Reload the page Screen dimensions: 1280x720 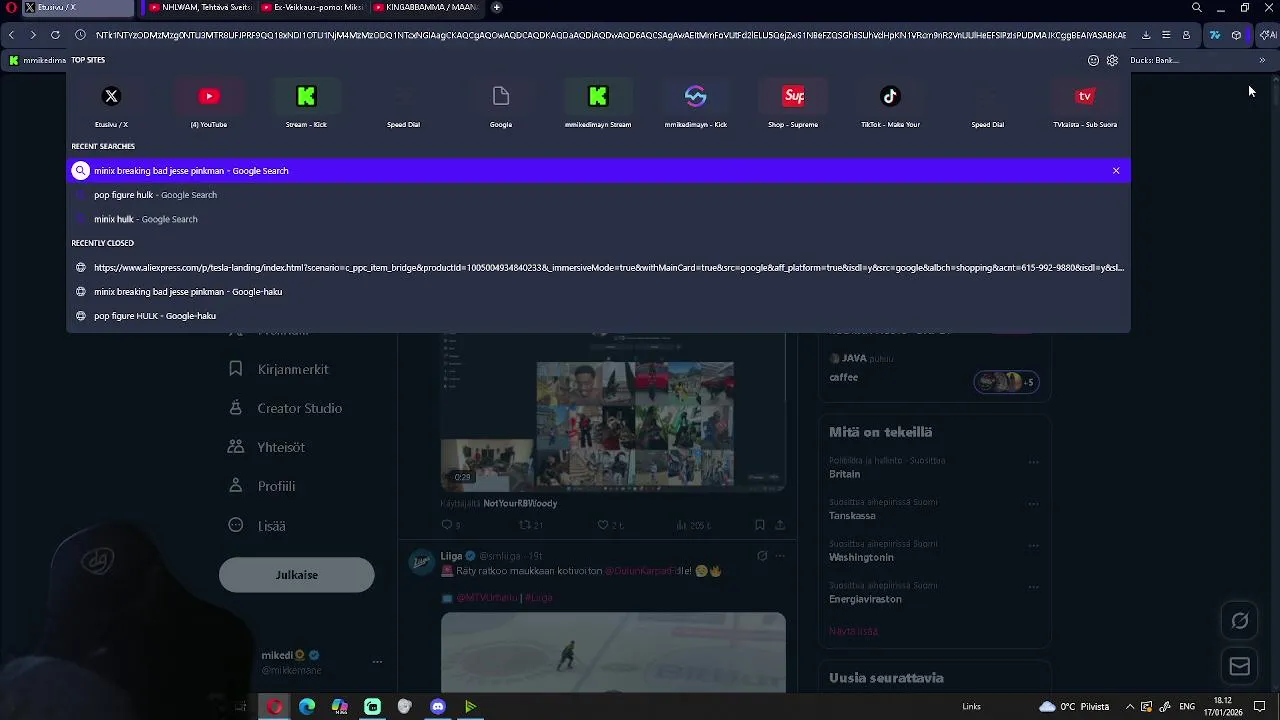(x=55, y=35)
